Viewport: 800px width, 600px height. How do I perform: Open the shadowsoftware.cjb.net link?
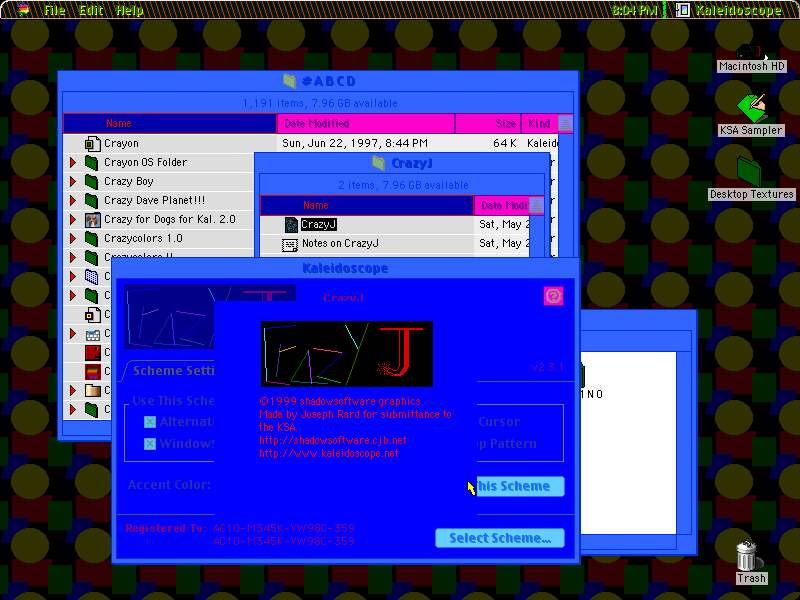(x=333, y=440)
